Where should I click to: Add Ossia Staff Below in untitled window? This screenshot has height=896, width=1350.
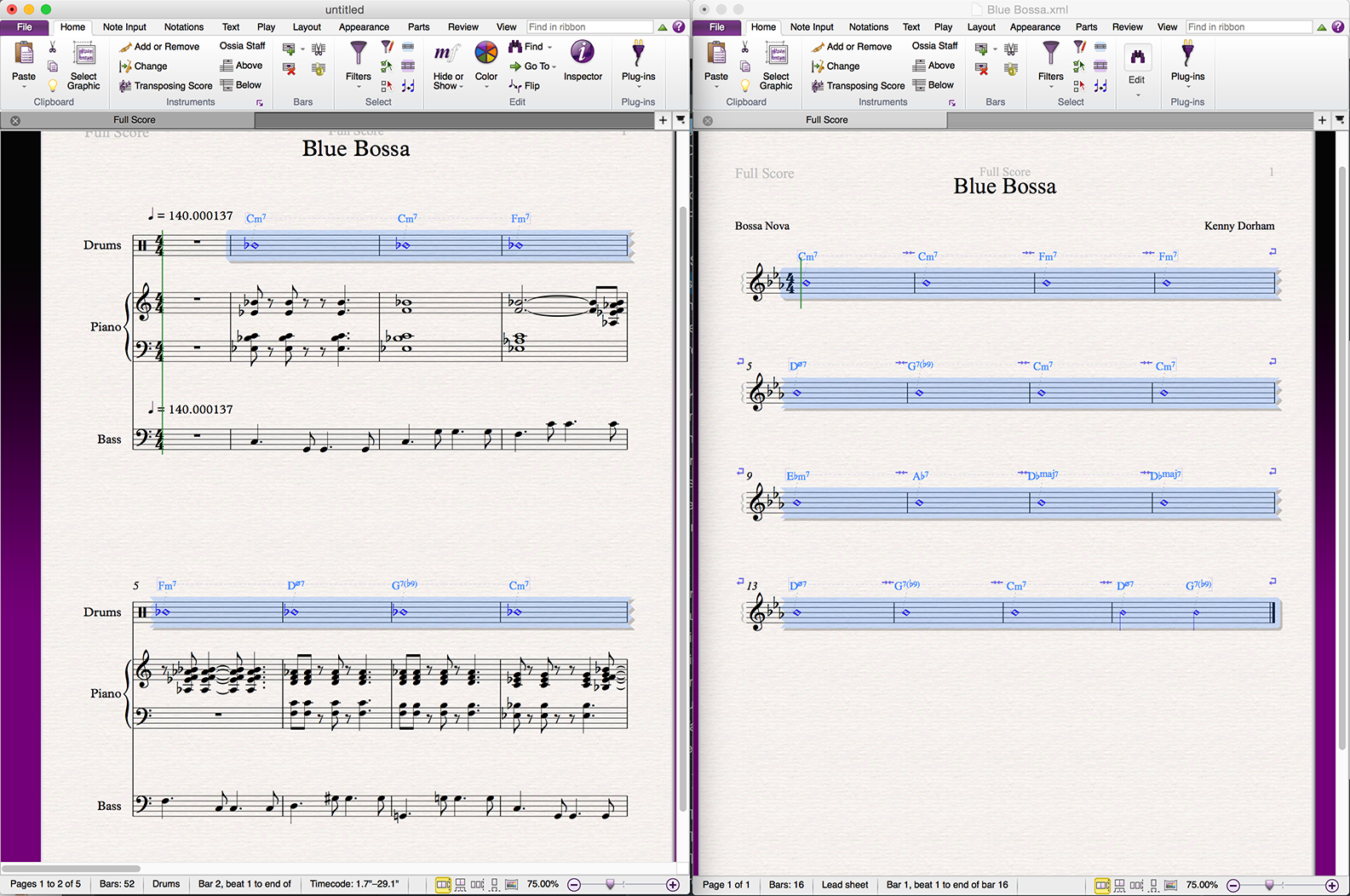(x=241, y=85)
